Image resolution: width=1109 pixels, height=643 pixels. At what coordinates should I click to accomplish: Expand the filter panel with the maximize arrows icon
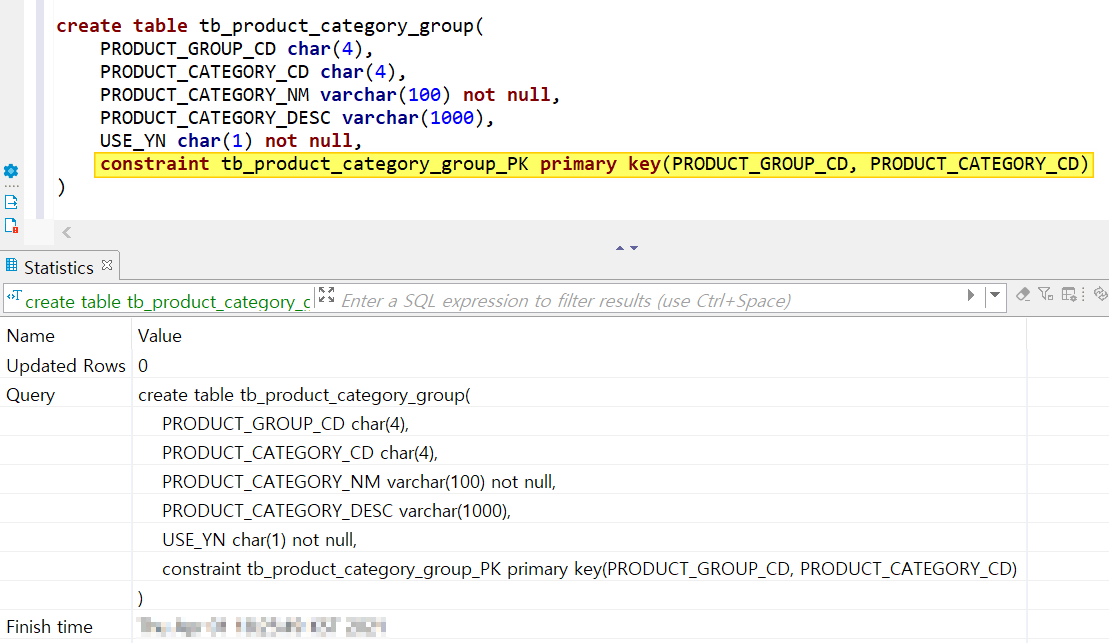326,295
